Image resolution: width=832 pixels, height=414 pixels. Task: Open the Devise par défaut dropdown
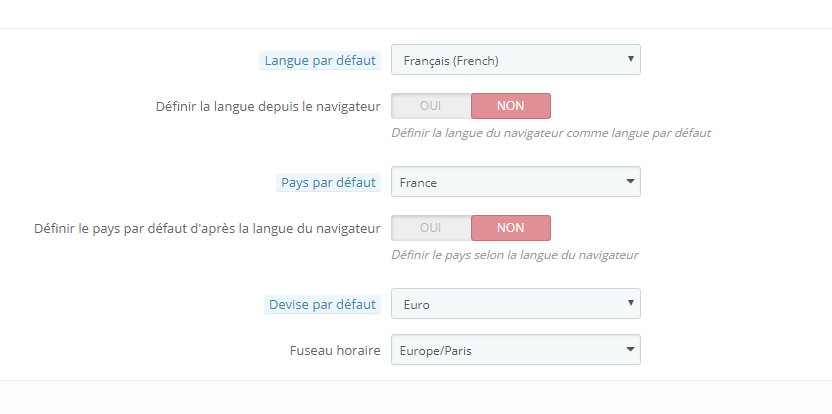[x=505, y=303]
